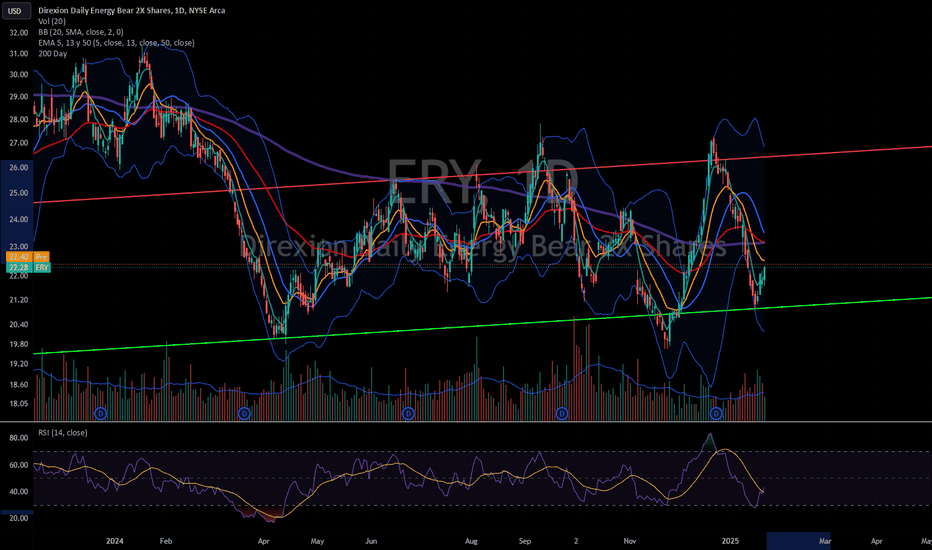Image resolution: width=932 pixels, height=550 pixels.
Task: Click the 32.00 price axis value
Action: [x=19, y=33]
